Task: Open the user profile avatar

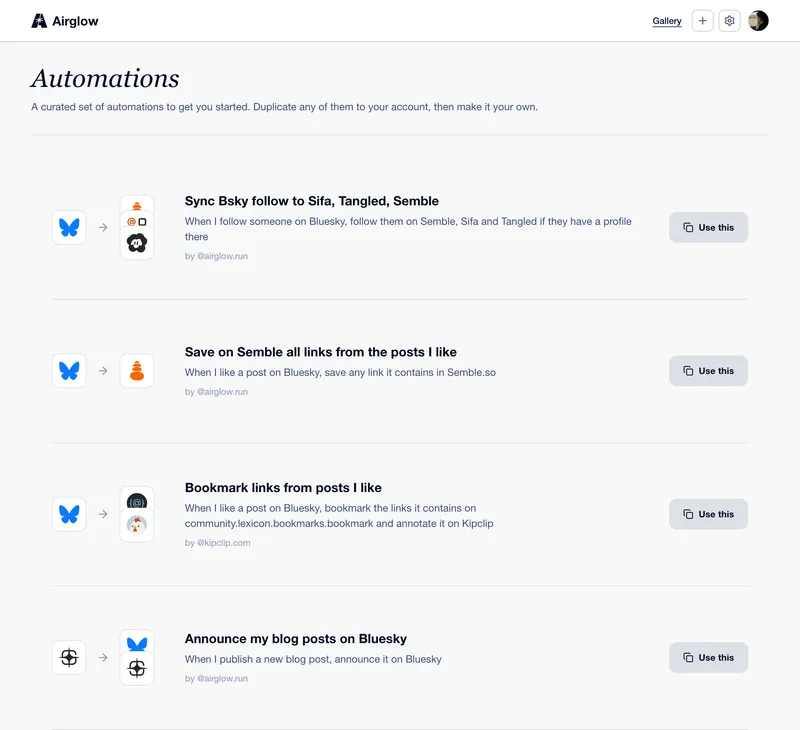Action: (758, 21)
